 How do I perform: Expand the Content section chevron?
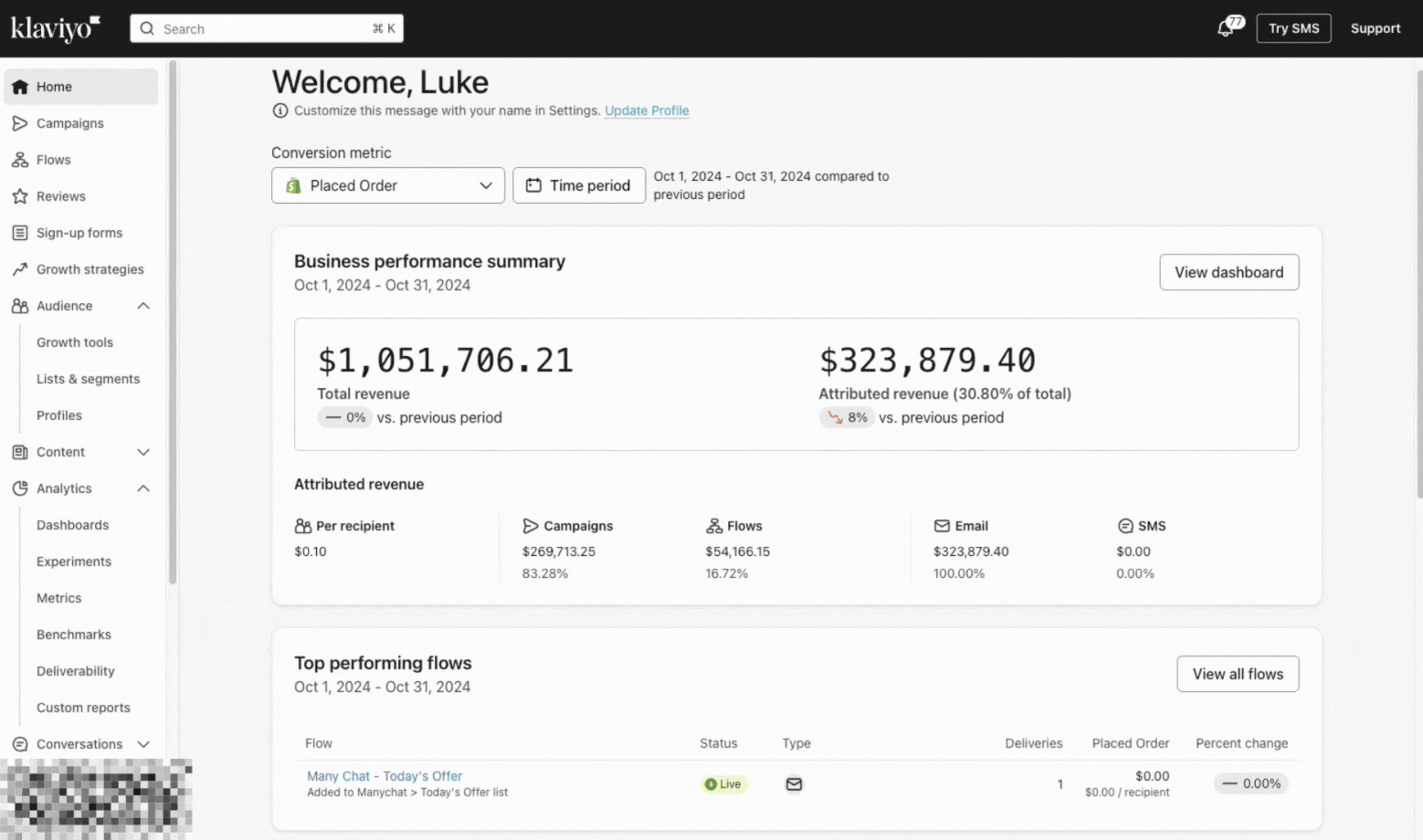point(143,452)
